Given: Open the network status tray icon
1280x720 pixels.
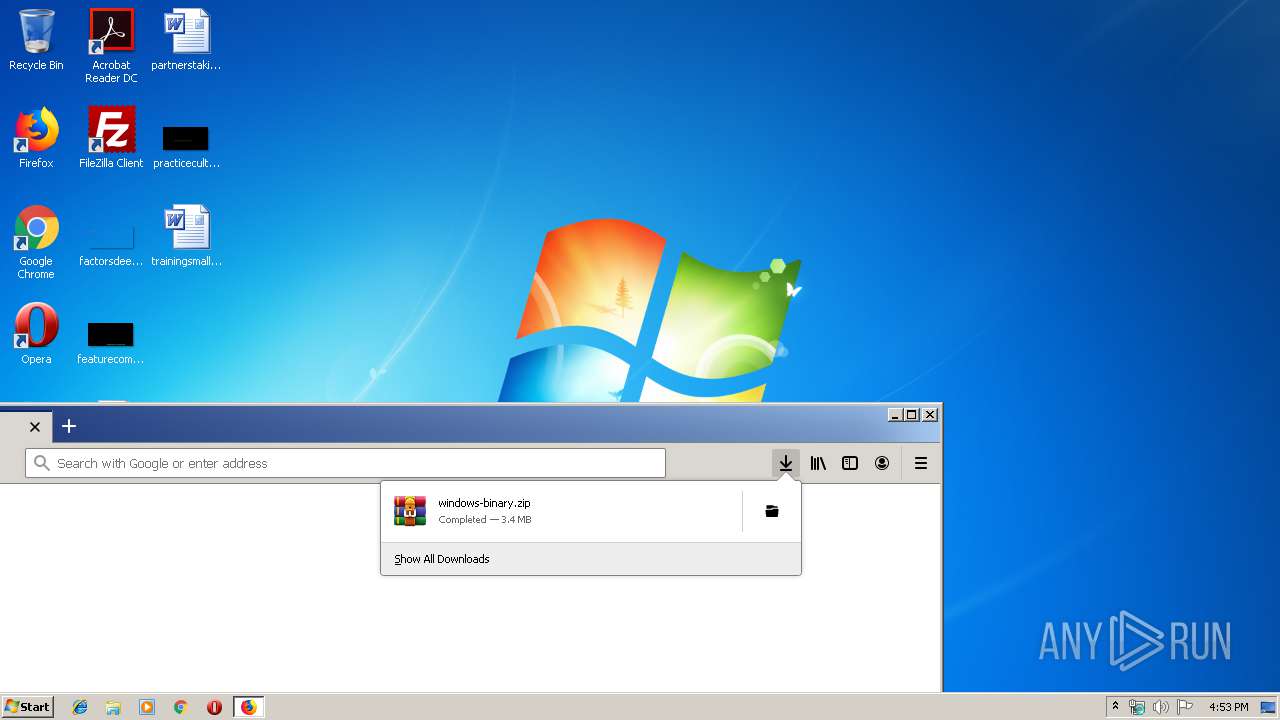Looking at the screenshot, I should click(1137, 707).
